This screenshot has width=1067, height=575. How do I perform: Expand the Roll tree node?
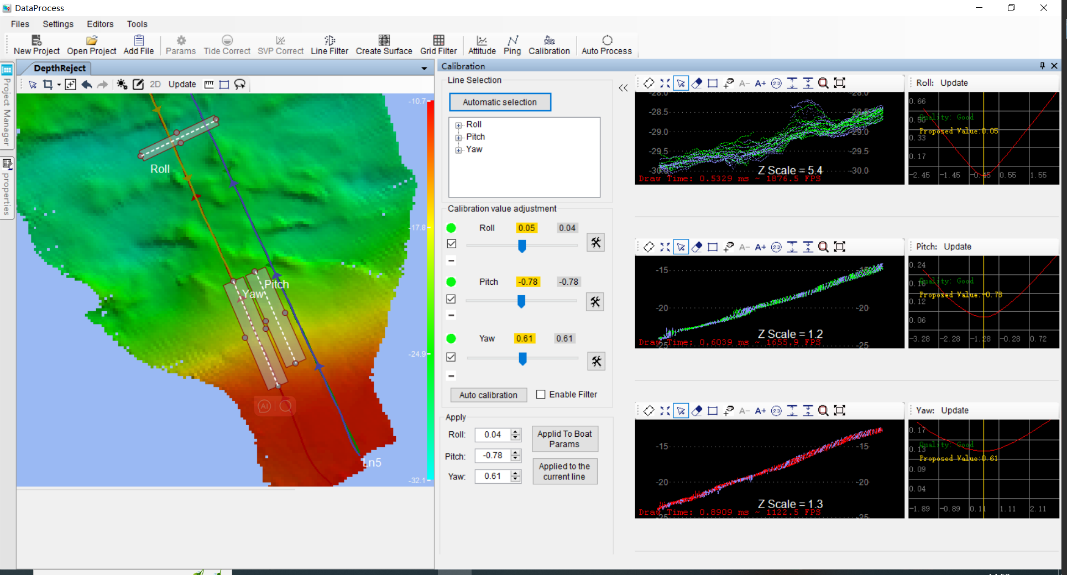[459, 125]
